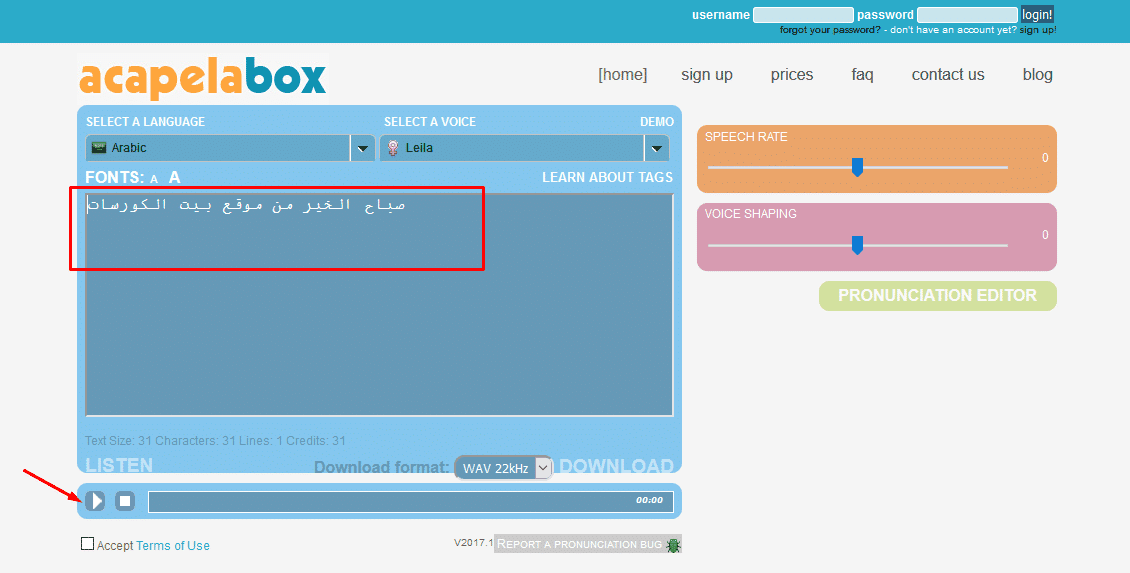Click the login! button
Screen dimensions: 1130x573
(1037, 15)
